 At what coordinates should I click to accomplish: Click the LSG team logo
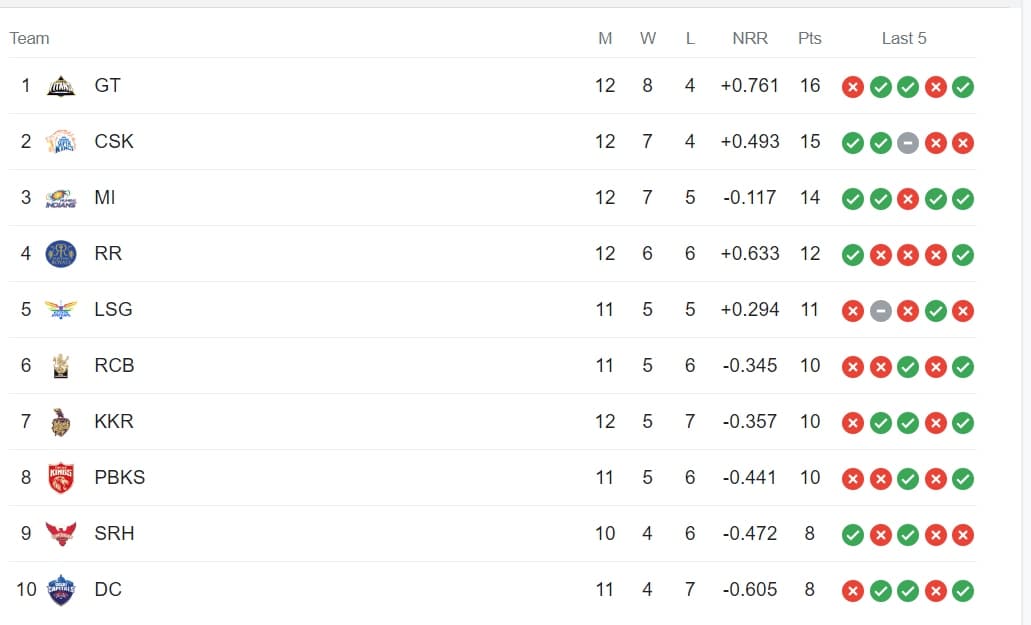click(61, 310)
